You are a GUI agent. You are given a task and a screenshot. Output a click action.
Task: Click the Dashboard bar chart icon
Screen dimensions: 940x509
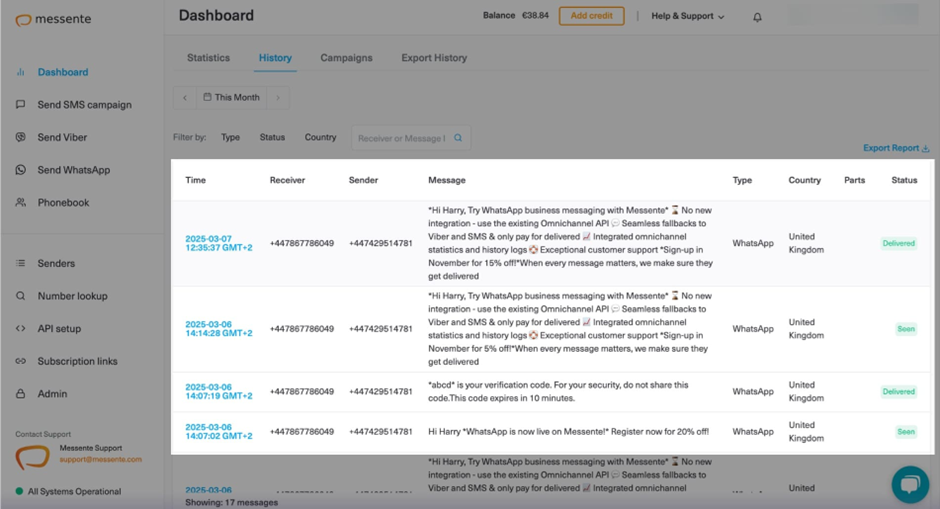click(20, 72)
